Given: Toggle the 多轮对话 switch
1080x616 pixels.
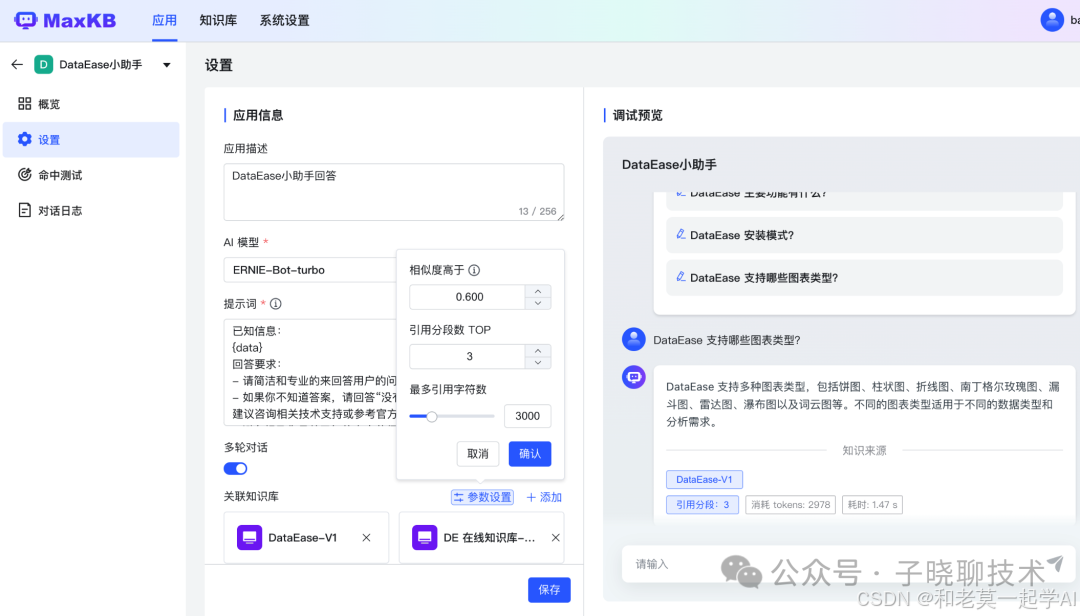Looking at the screenshot, I should click(236, 469).
